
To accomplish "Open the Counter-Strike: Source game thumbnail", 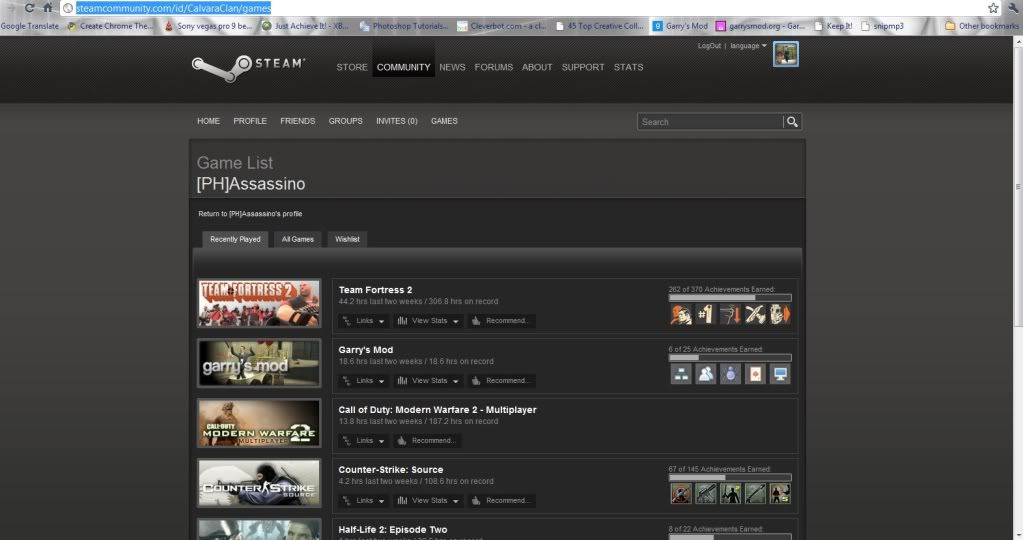I will point(259,483).
